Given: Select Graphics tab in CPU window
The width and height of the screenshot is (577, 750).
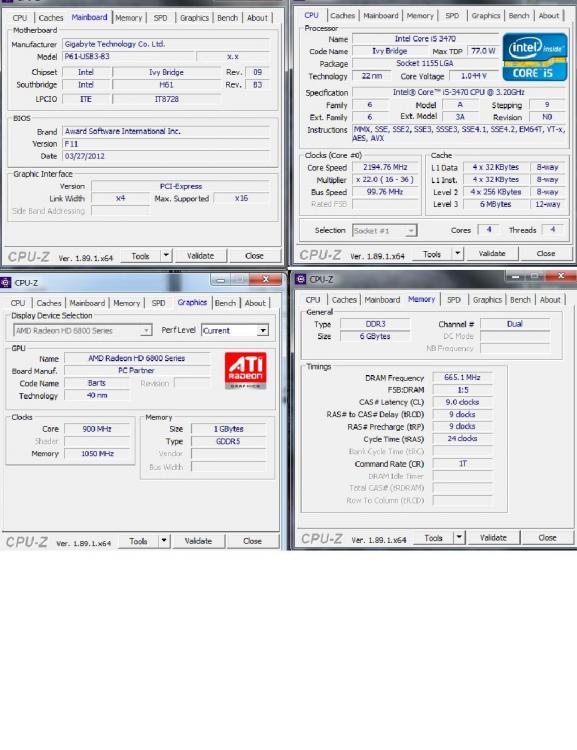Looking at the screenshot, I should click(486, 16).
